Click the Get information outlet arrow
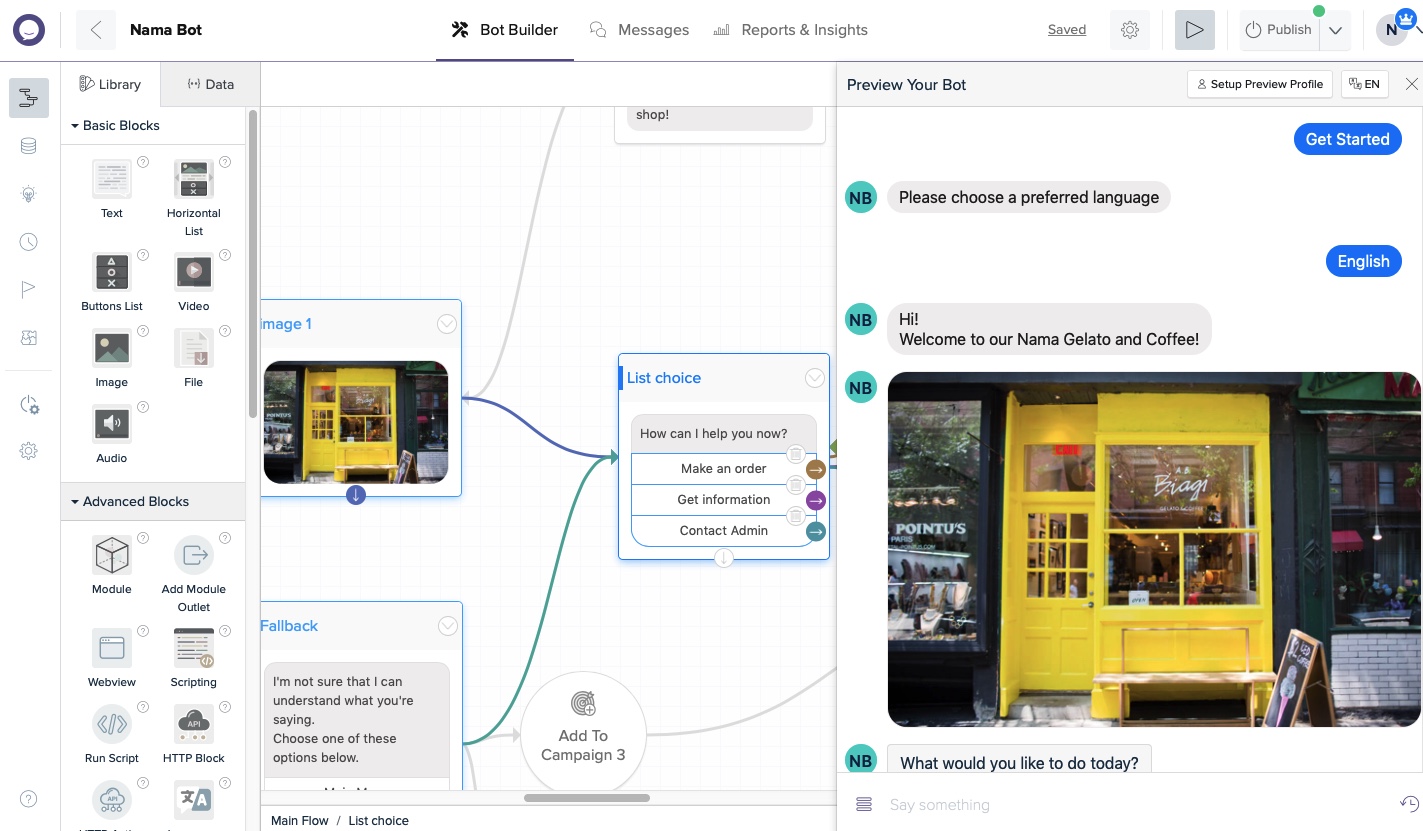Viewport: 1423px width, 831px height. click(x=816, y=500)
